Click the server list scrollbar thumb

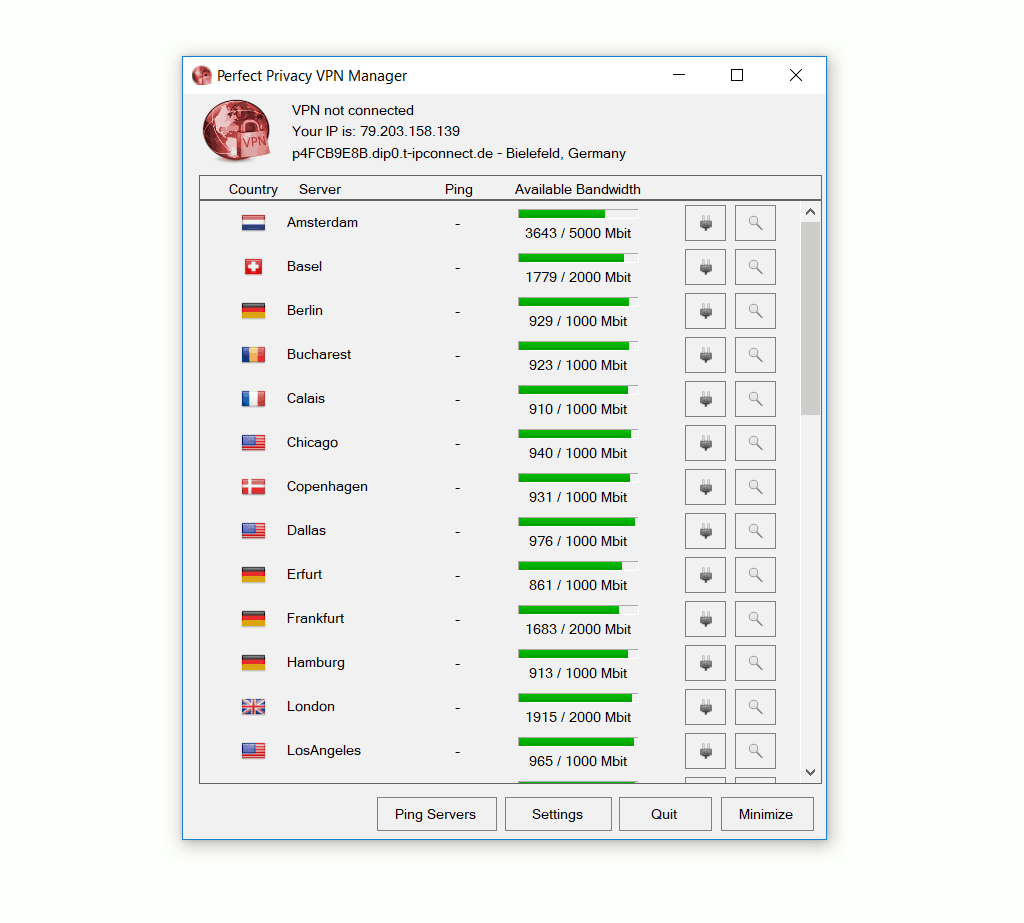click(810, 318)
